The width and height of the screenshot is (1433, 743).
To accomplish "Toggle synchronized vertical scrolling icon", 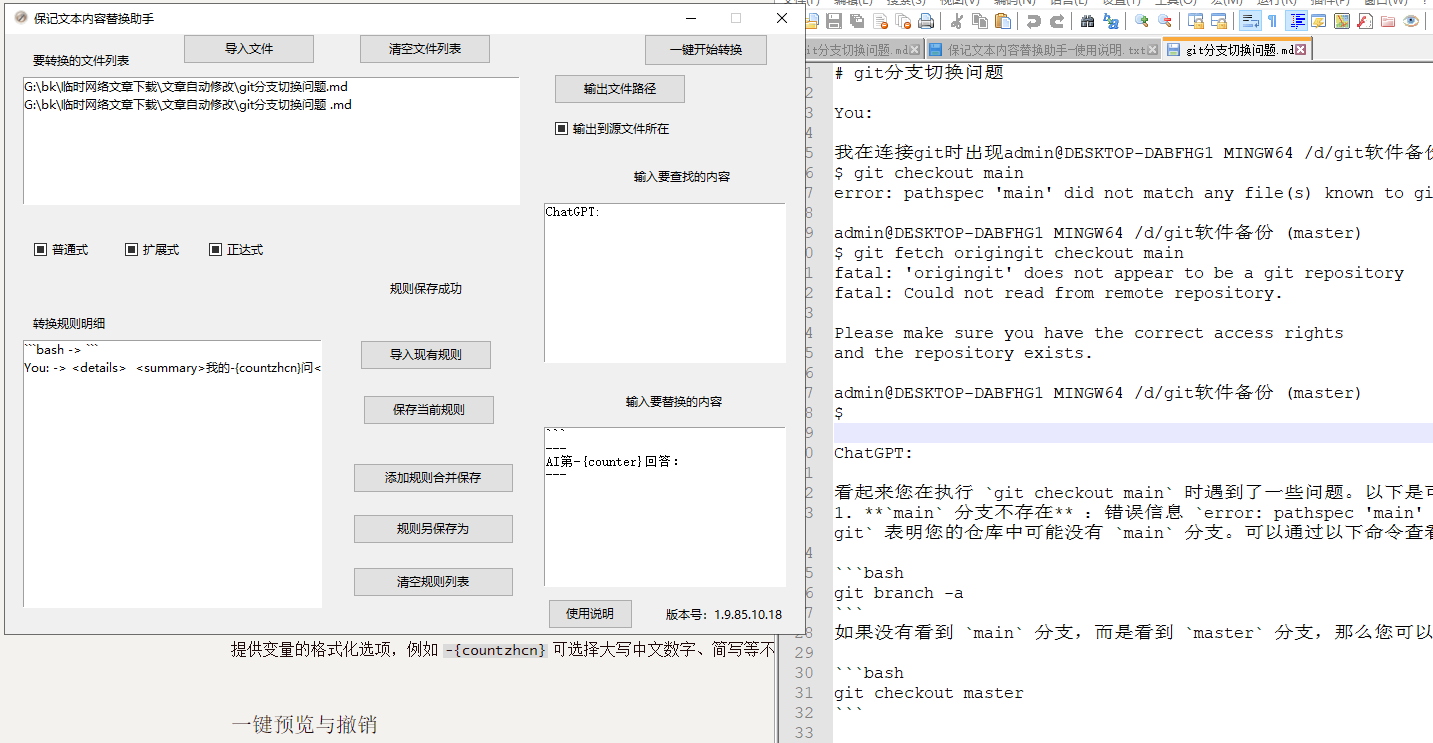I will (x=1195, y=21).
